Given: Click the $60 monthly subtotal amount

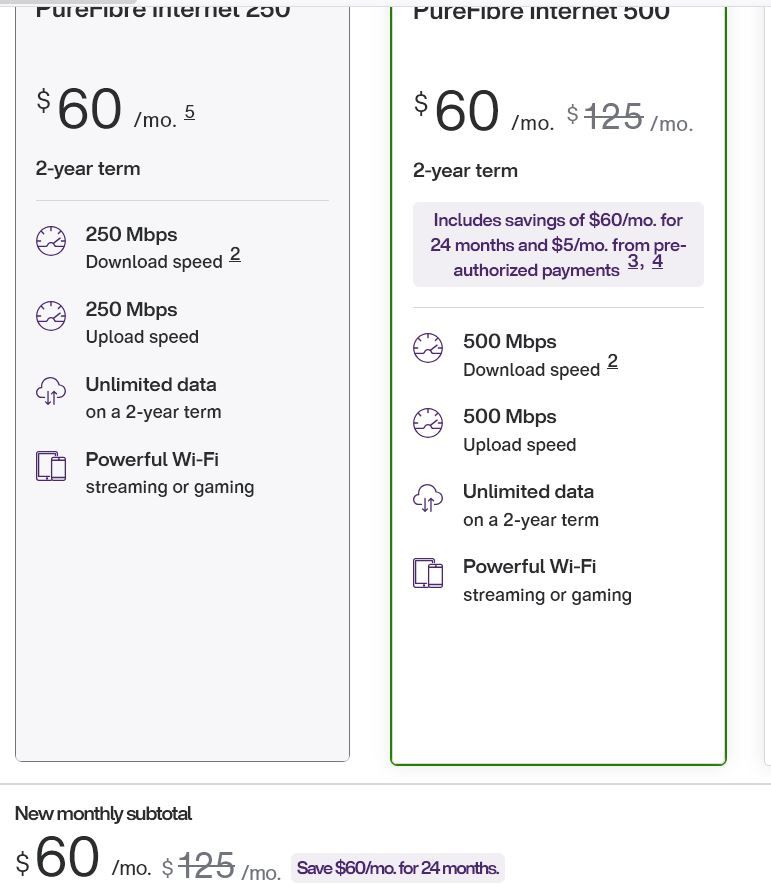Looking at the screenshot, I should (66, 860).
